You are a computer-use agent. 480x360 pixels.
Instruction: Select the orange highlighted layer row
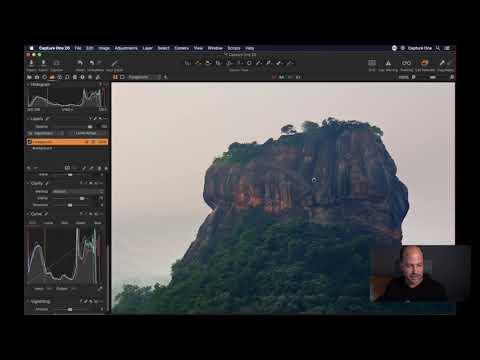coord(67,142)
